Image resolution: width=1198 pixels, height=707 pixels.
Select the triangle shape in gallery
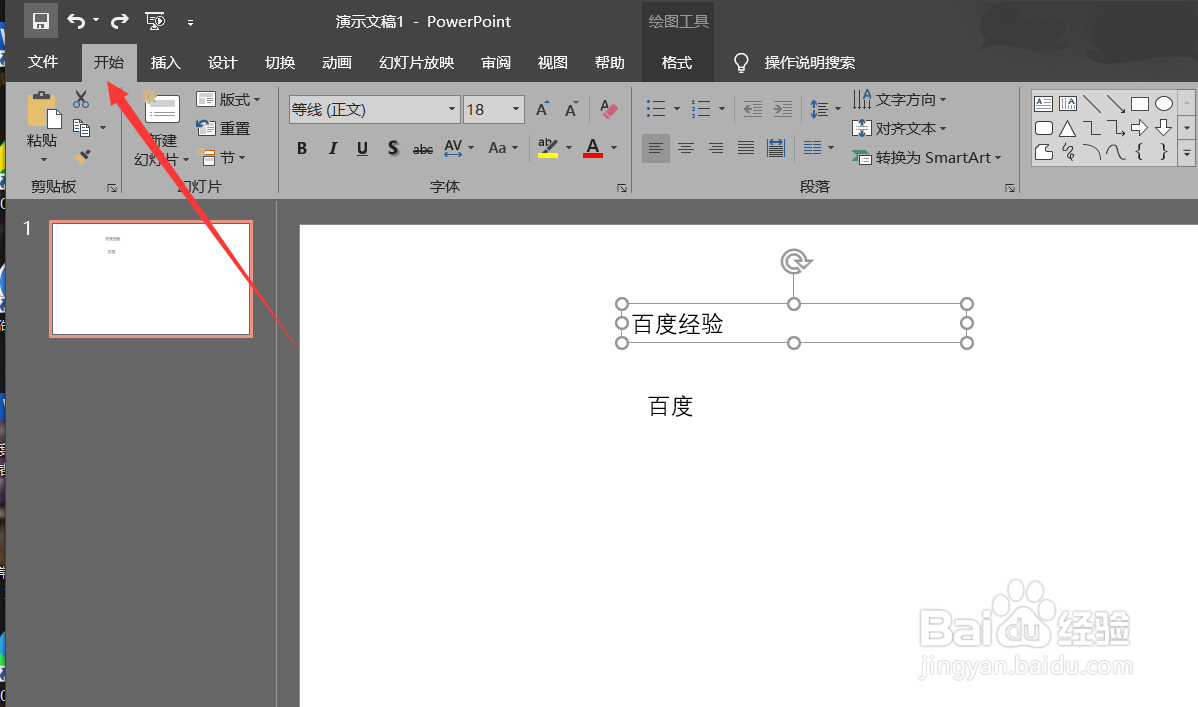point(1067,128)
